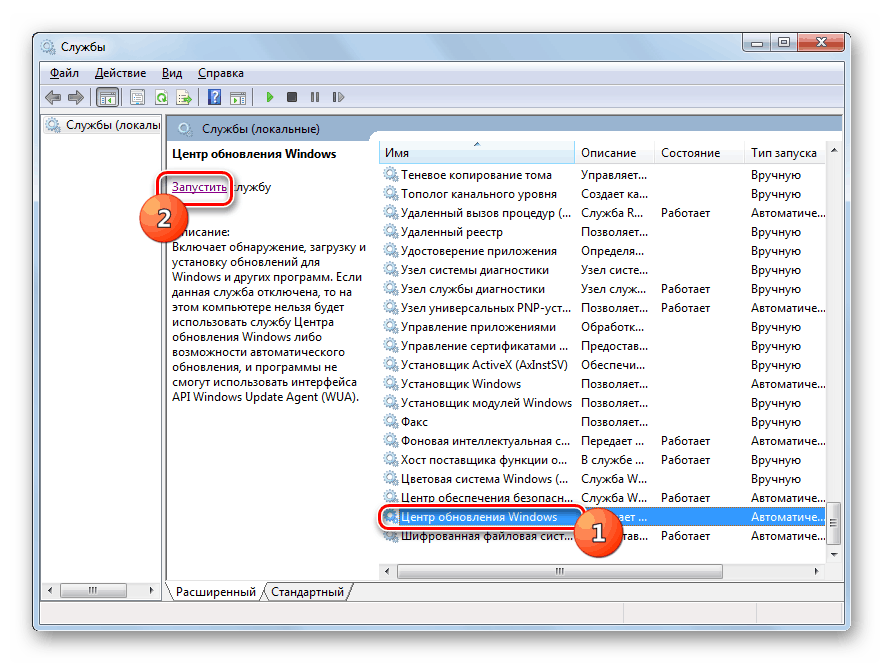Image resolution: width=884 pixels, height=664 pixels.
Task: Open the Действие menu
Action: click(x=120, y=73)
